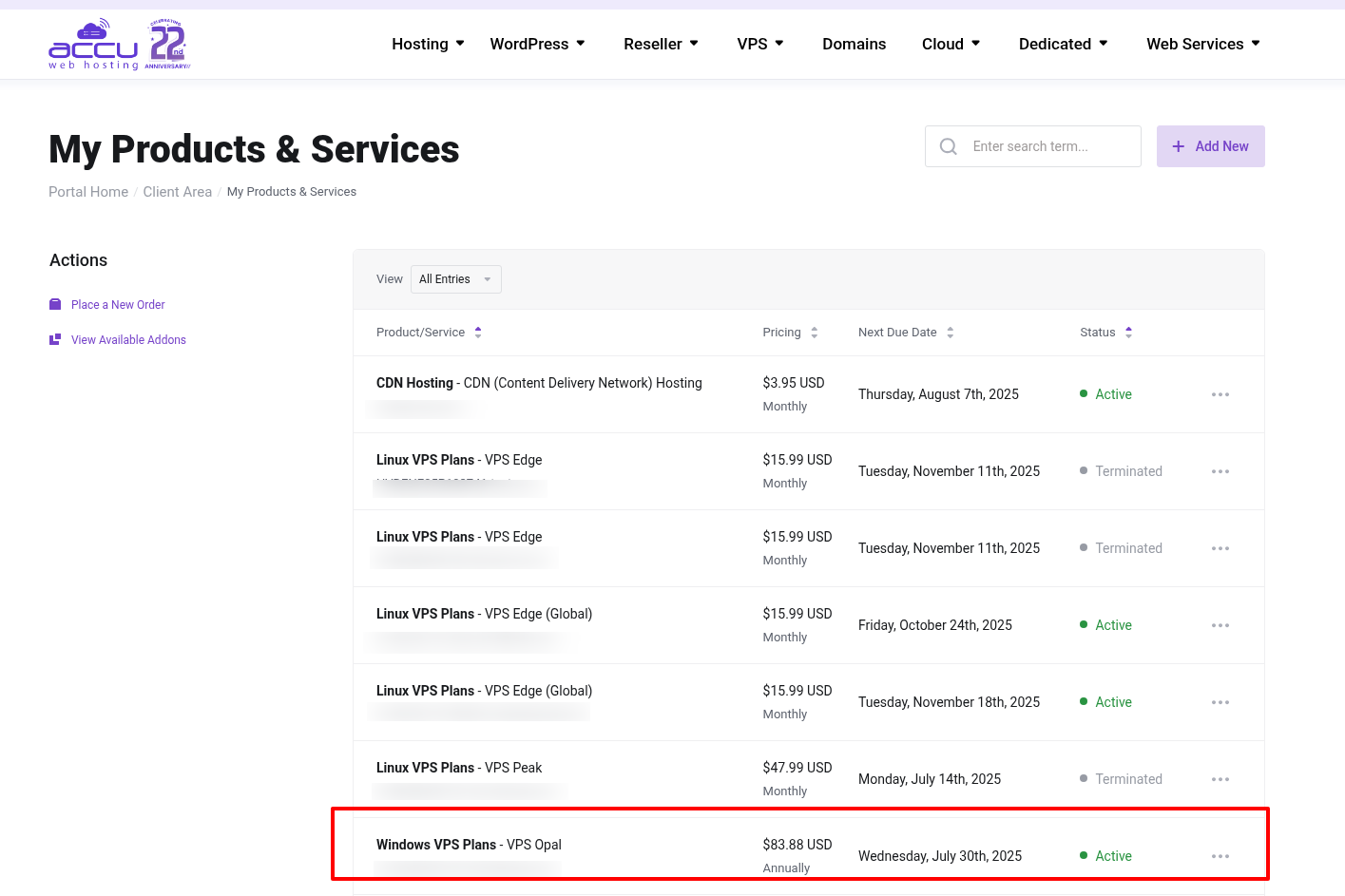
Task: Click the due date Monday, July 14th, 2025
Action: point(930,779)
